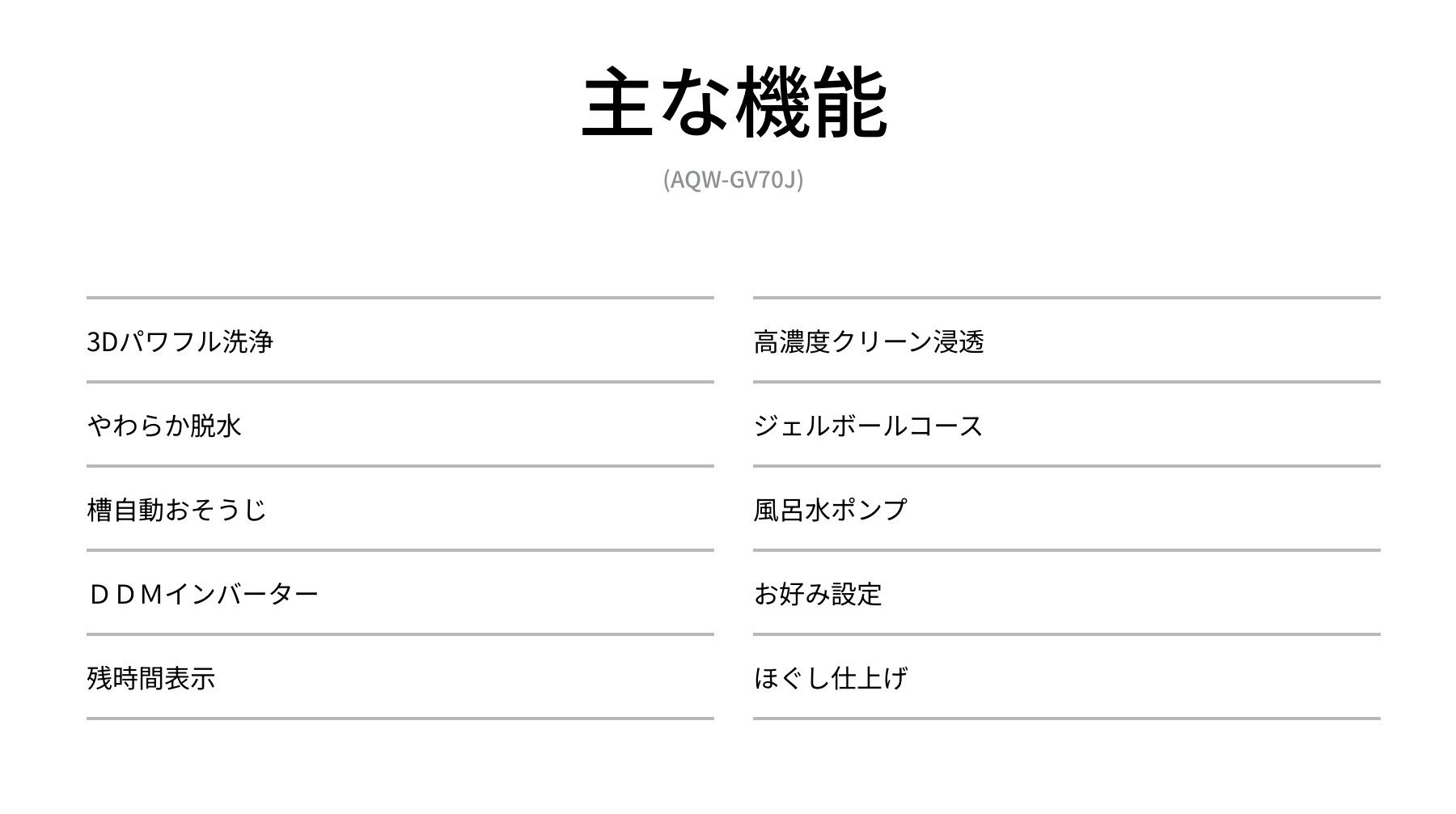The image size is (1456, 814).
Task: Open the 風呂水ポンプ feature item
Action: click(x=830, y=510)
